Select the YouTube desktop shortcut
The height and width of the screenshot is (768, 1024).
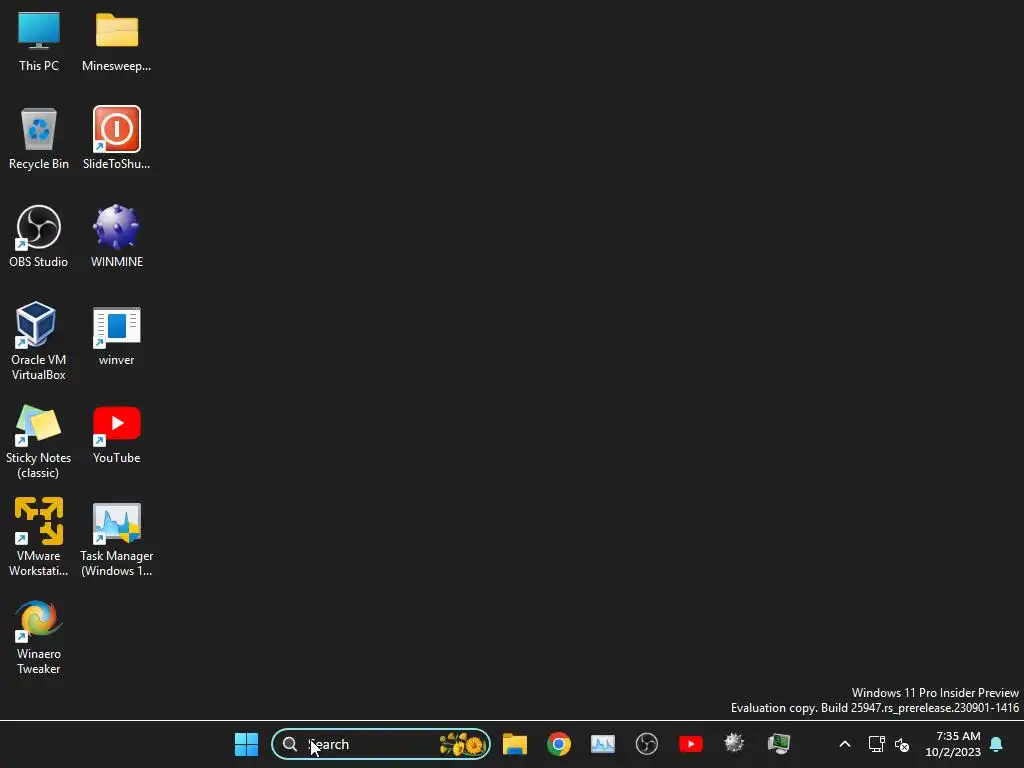coord(116,434)
